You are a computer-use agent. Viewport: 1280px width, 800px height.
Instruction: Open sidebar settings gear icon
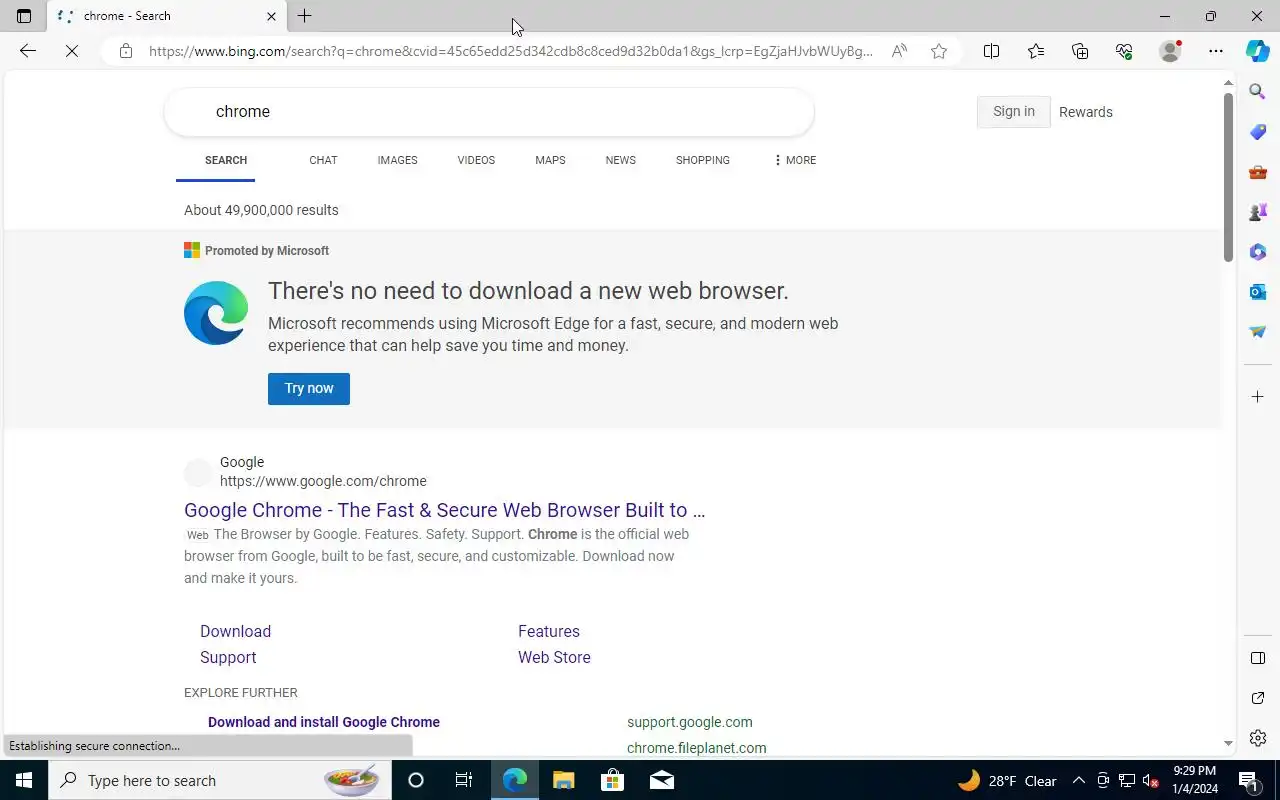click(1258, 738)
